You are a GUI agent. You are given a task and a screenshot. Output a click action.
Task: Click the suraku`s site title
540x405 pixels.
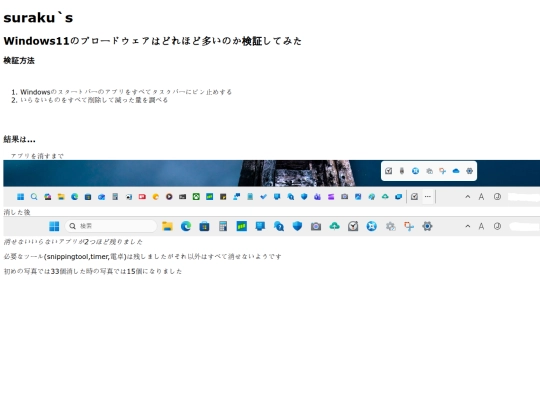click(x=38, y=18)
